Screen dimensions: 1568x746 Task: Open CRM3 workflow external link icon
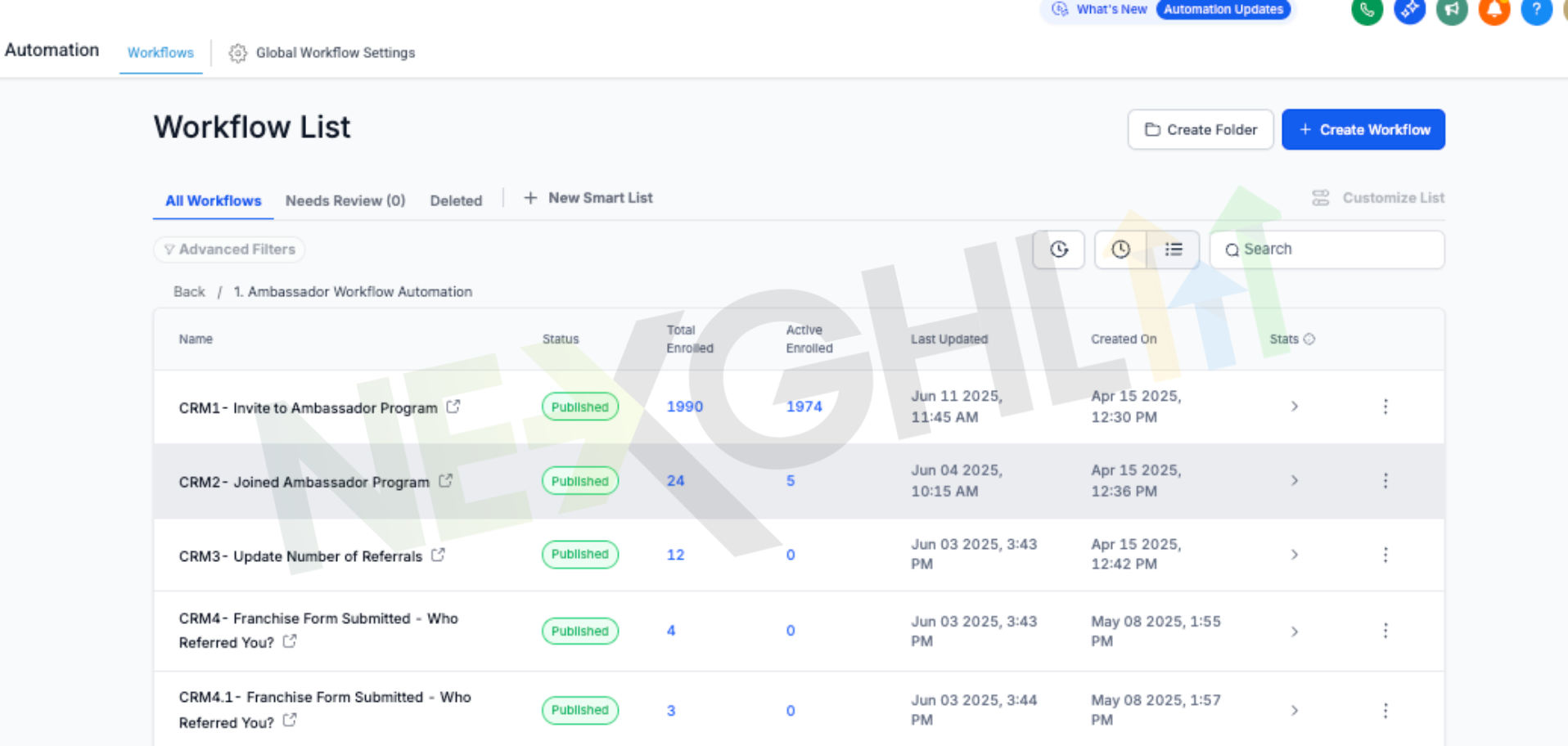pyautogui.click(x=439, y=555)
